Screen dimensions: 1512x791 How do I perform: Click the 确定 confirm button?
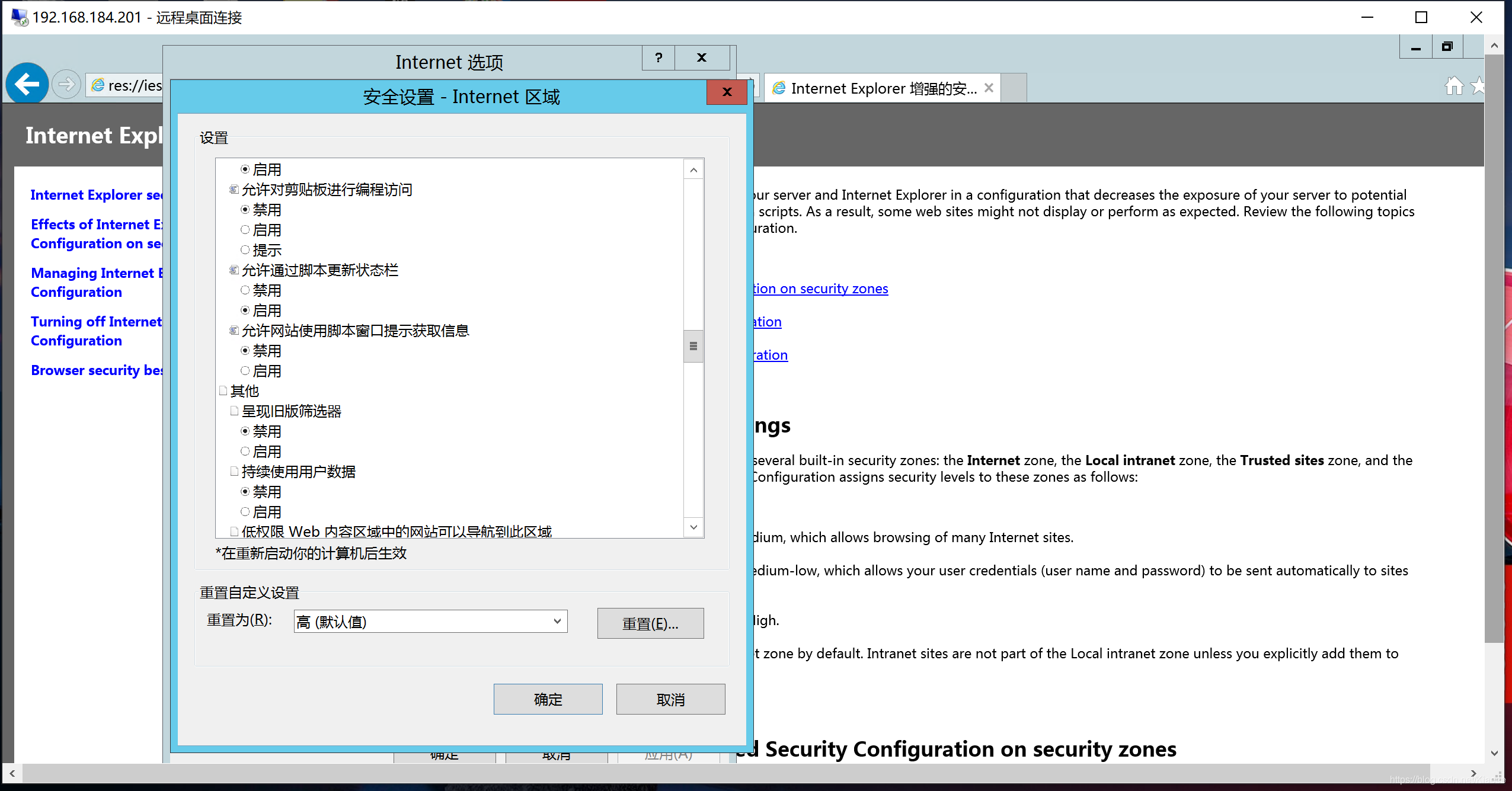(548, 699)
